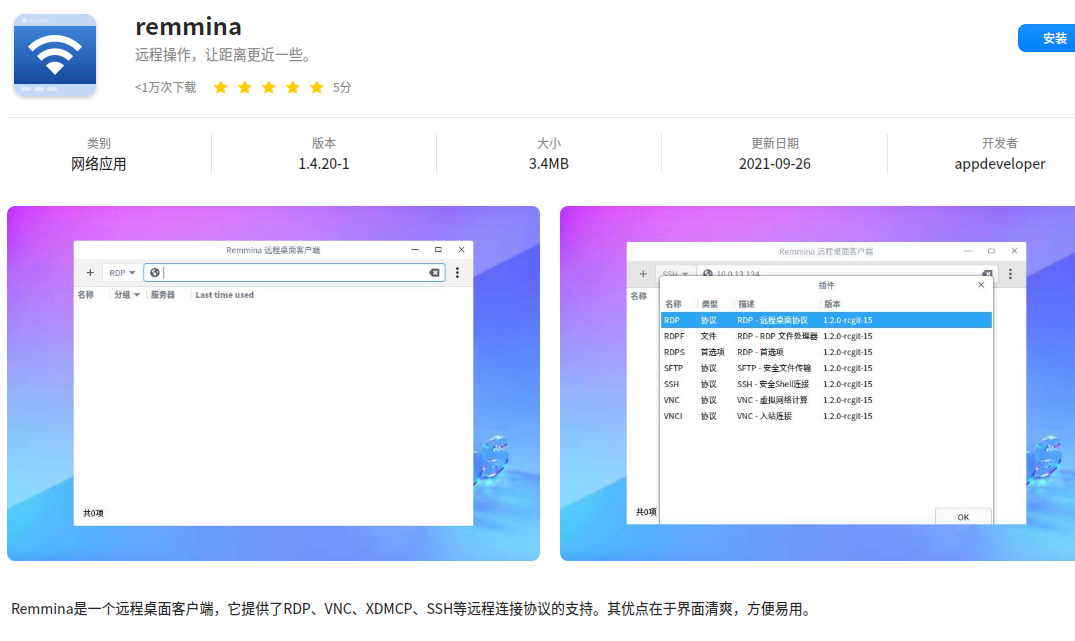This screenshot has width=1075, height=641.
Task: Click the clear entry icon in first screenshot
Action: click(434, 273)
